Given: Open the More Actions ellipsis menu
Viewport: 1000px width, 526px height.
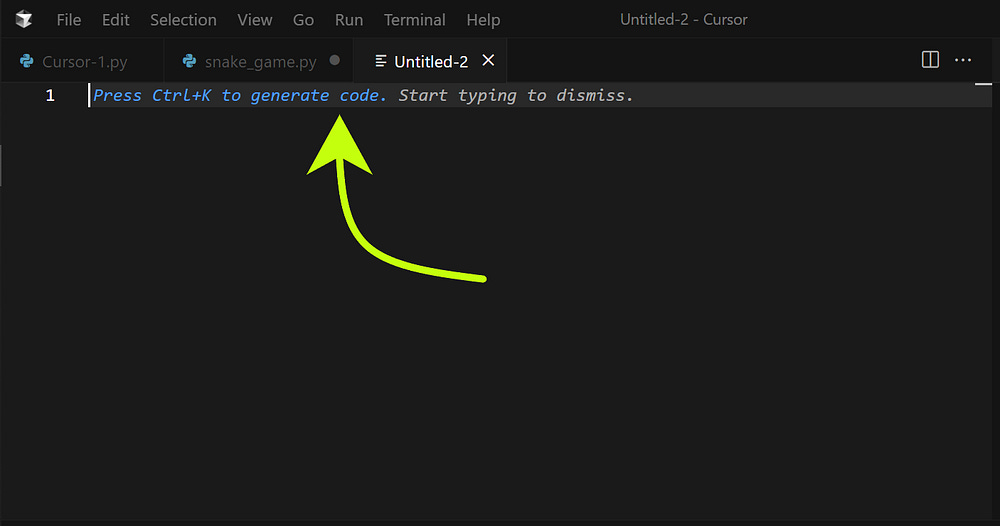Looking at the screenshot, I should (963, 60).
